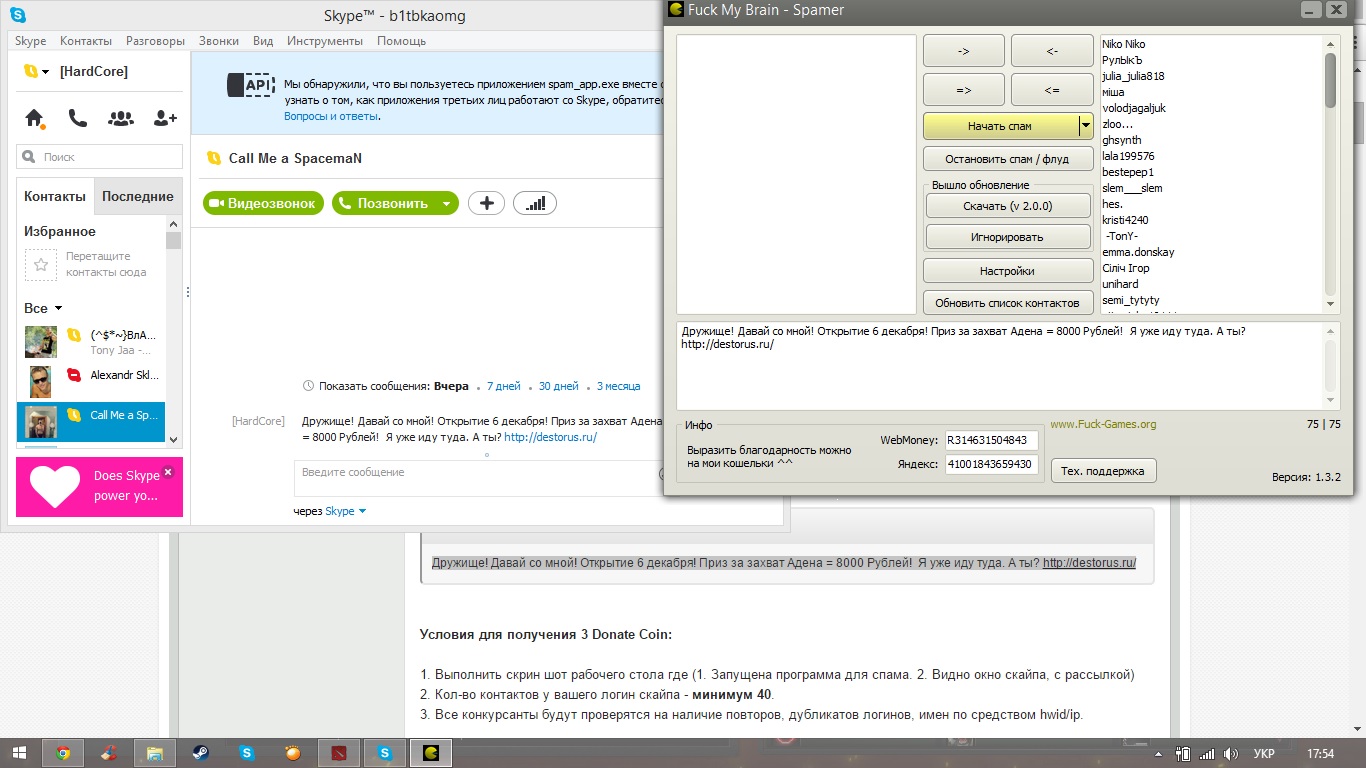This screenshot has height=768, width=1366.
Task: Click Обновить список контактов button
Action: tap(1007, 303)
